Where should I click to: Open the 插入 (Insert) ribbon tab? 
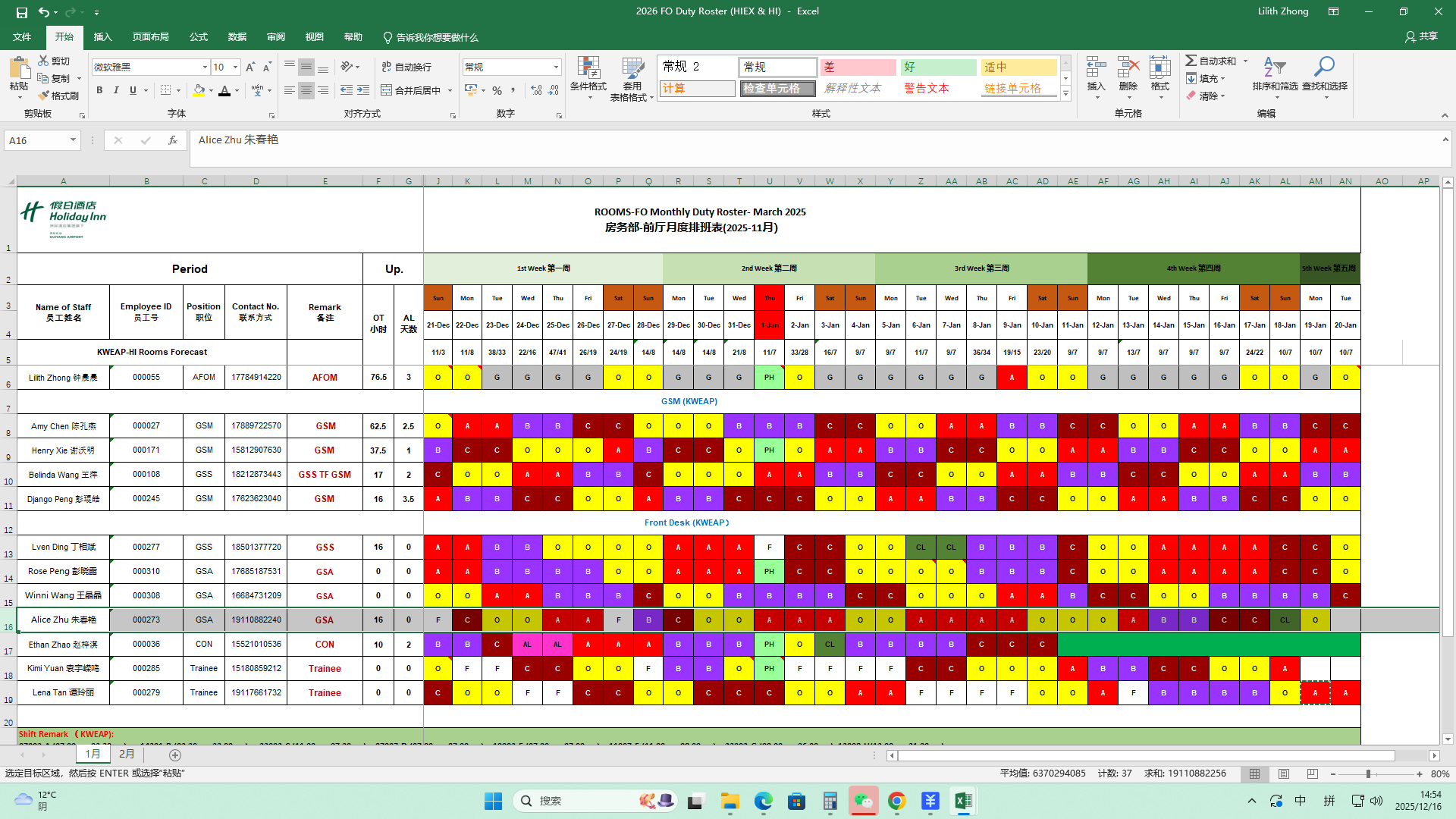point(102,37)
